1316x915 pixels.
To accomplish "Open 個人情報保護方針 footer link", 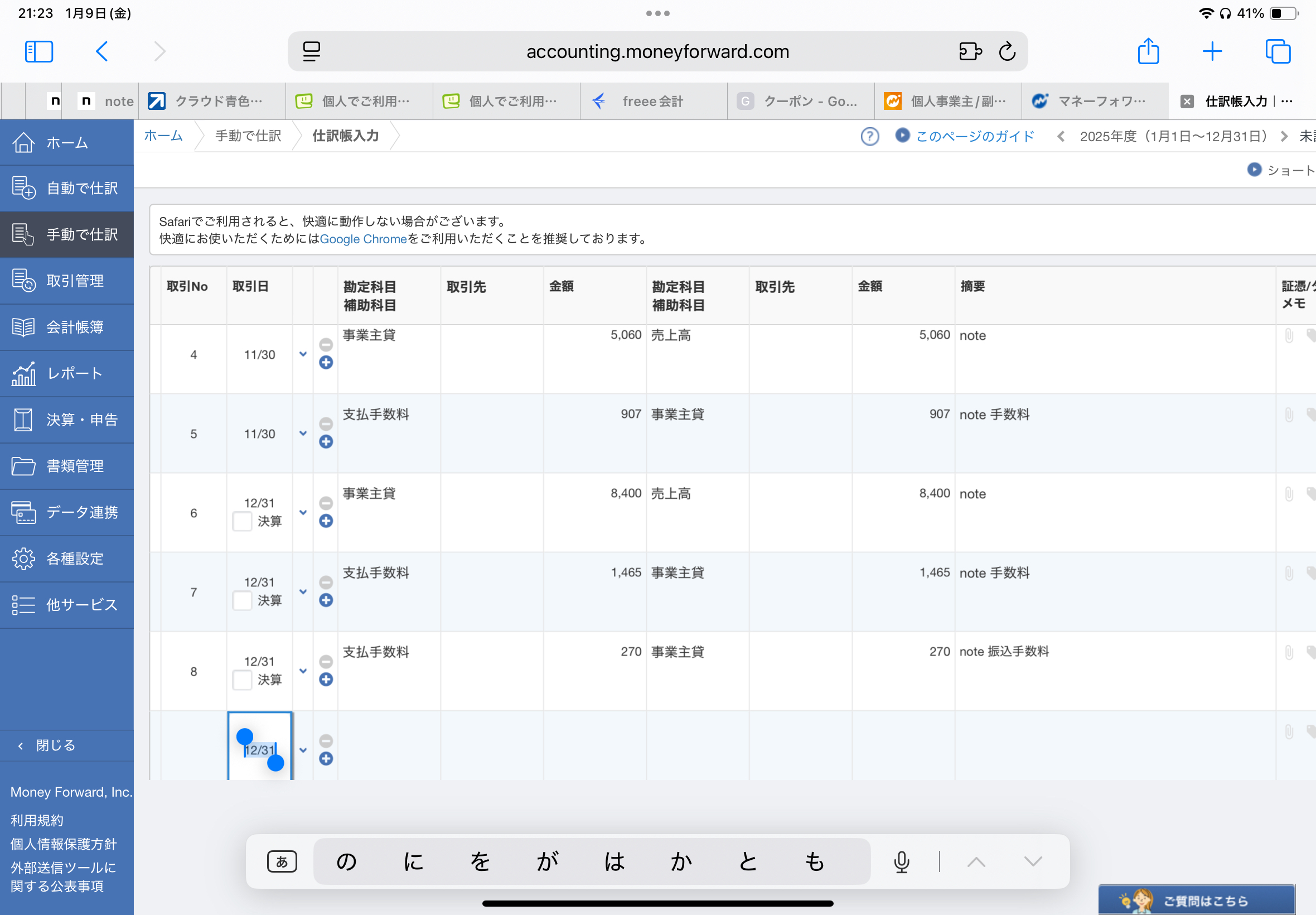I will click(63, 844).
